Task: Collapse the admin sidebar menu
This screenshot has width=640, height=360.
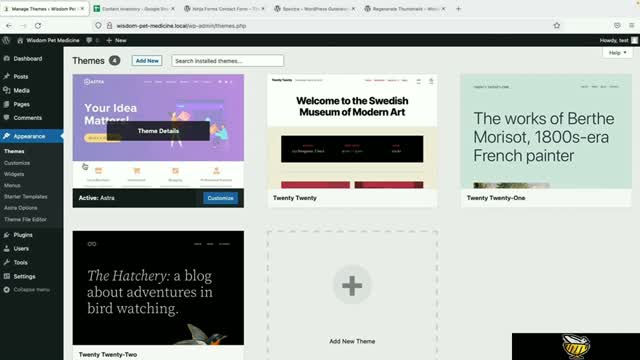Action: 27,289
